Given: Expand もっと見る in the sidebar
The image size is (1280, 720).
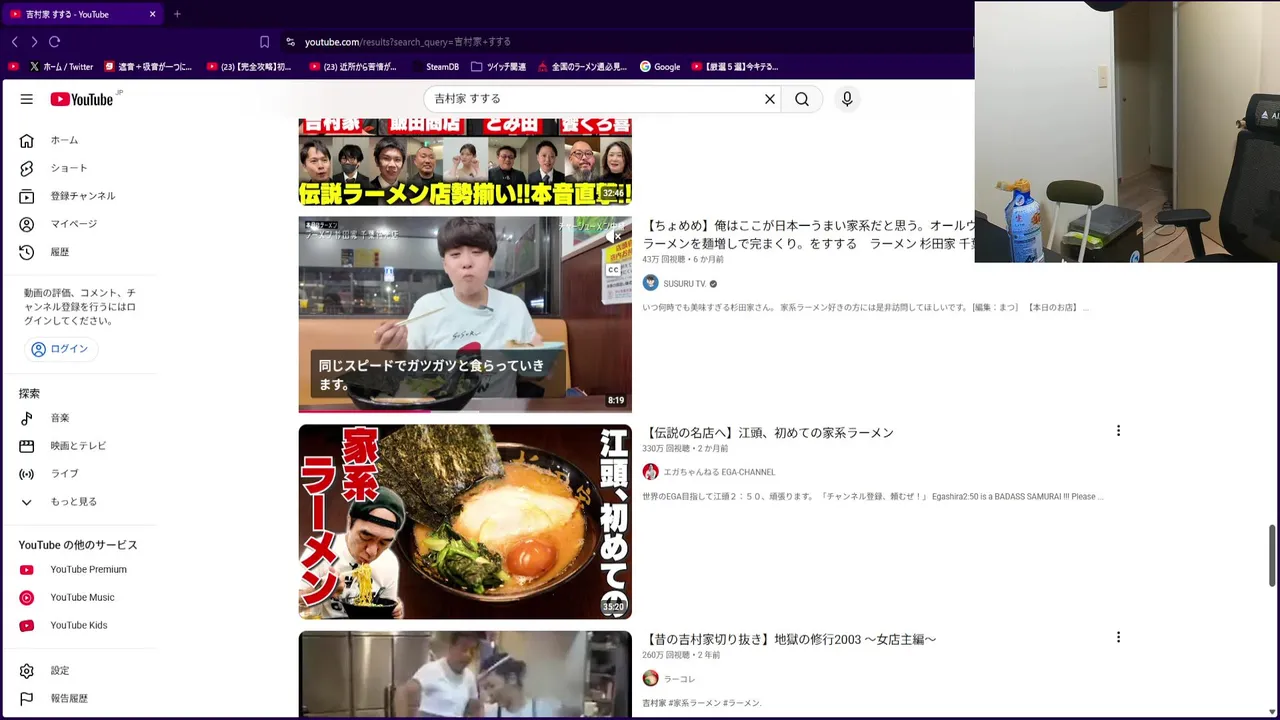Looking at the screenshot, I should [x=78, y=502].
